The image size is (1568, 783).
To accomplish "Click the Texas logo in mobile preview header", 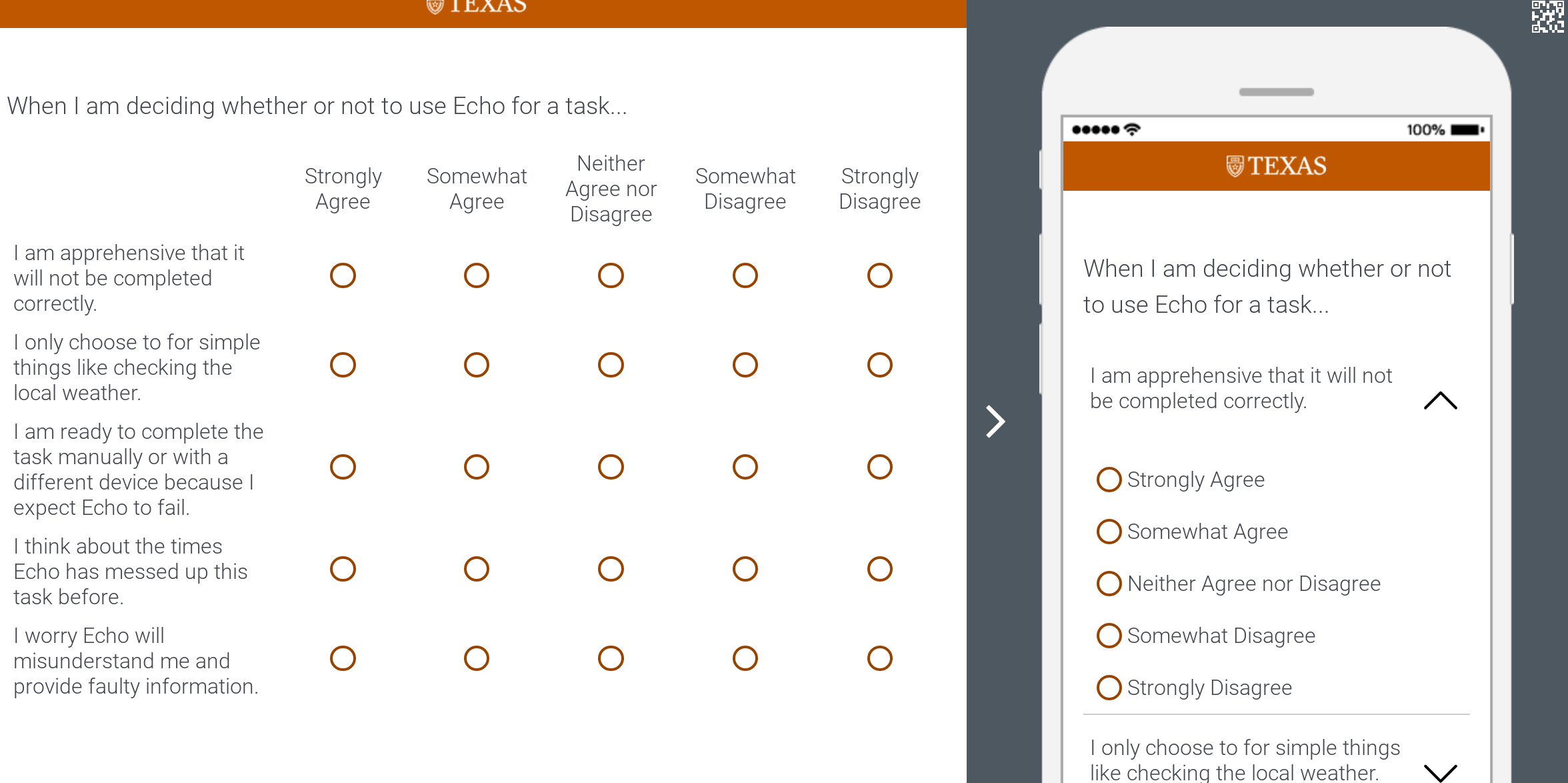I will point(1276,166).
